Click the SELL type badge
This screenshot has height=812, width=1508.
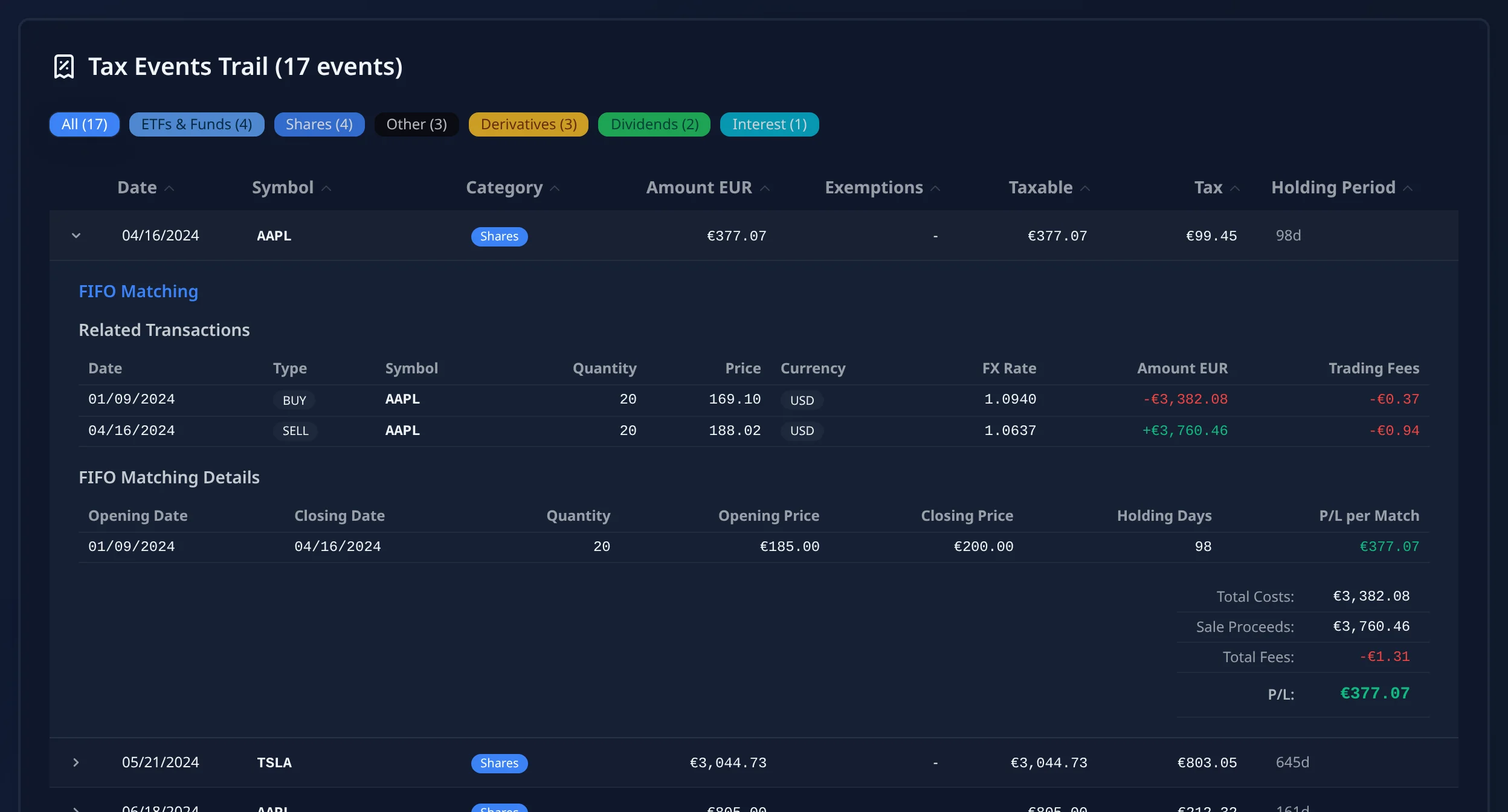tap(295, 431)
